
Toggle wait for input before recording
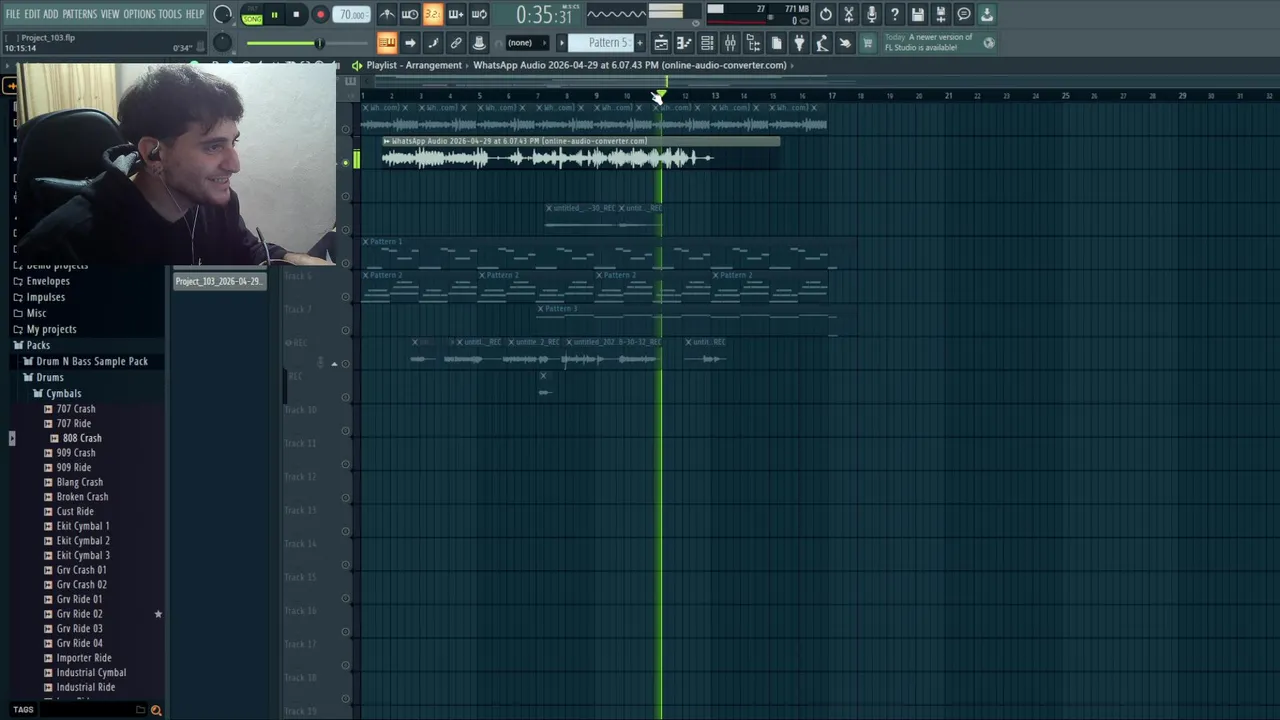(410, 14)
